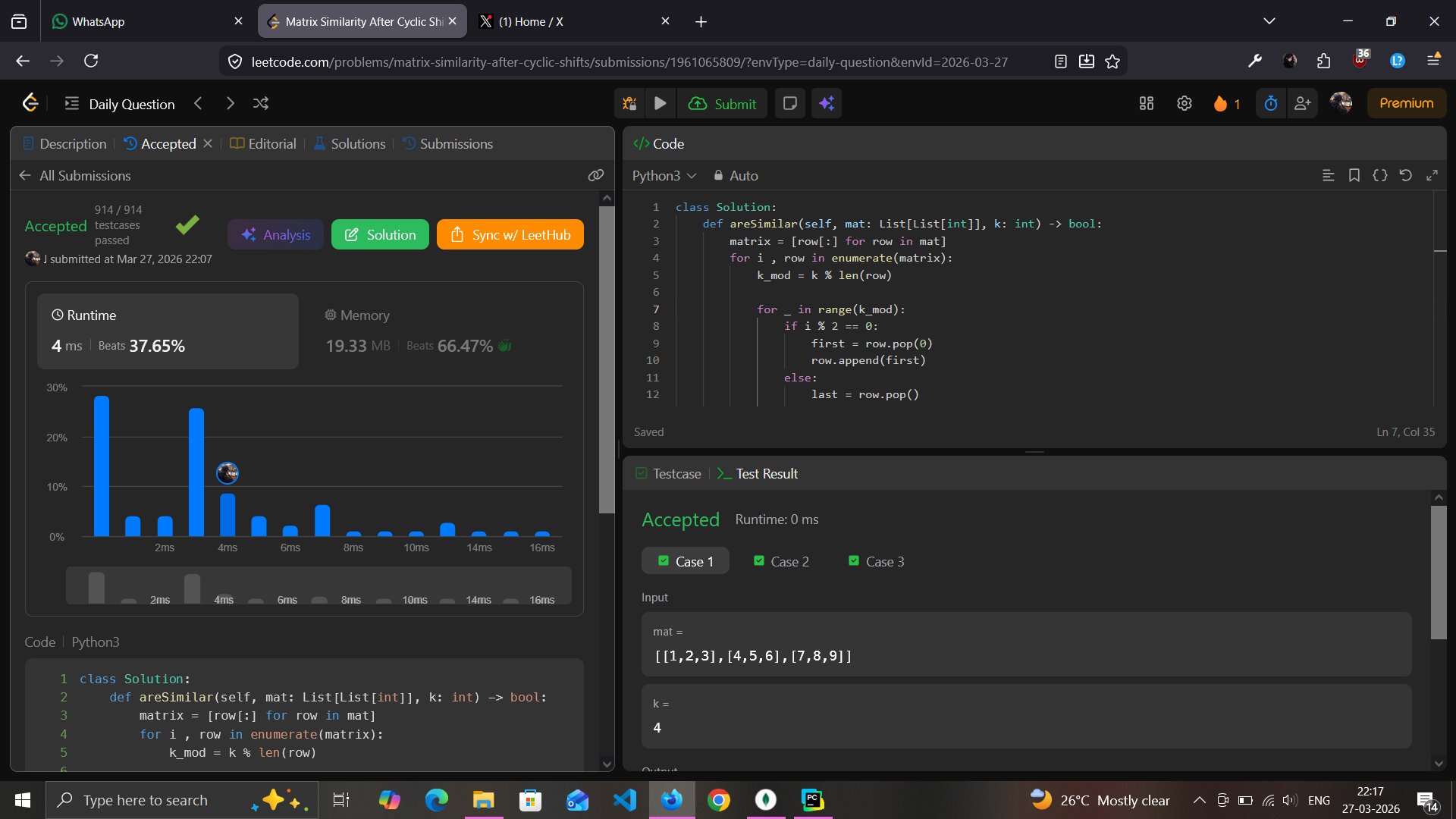This screenshot has height=819, width=1456.
Task: Open browser tab search dropdown arrow
Action: tap(1269, 21)
